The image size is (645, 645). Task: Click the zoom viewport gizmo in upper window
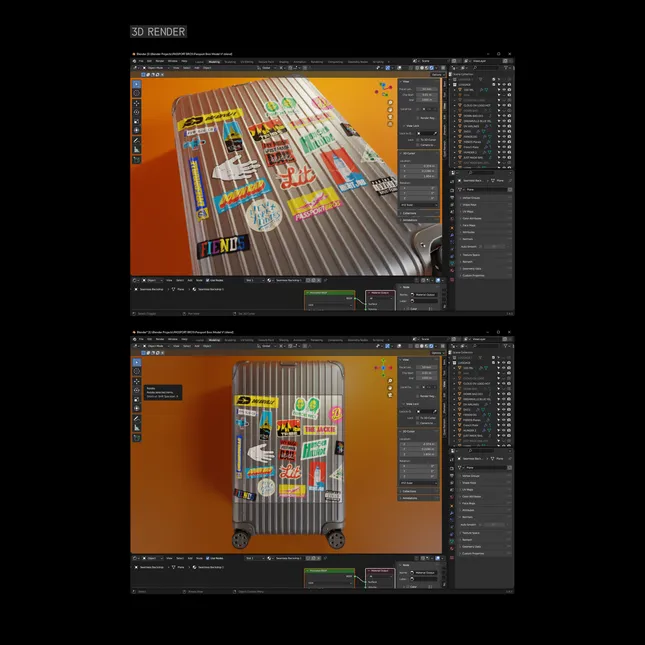pos(390,102)
